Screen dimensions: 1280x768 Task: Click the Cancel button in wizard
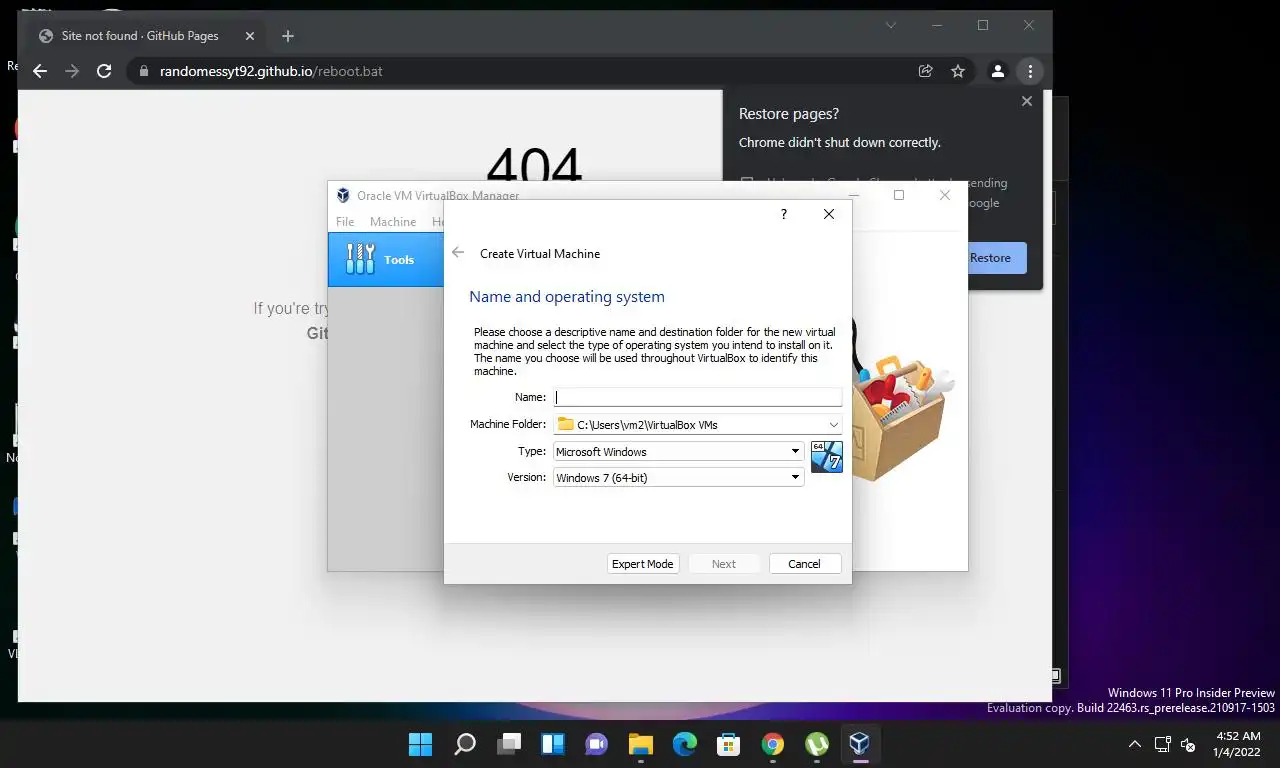tap(805, 564)
